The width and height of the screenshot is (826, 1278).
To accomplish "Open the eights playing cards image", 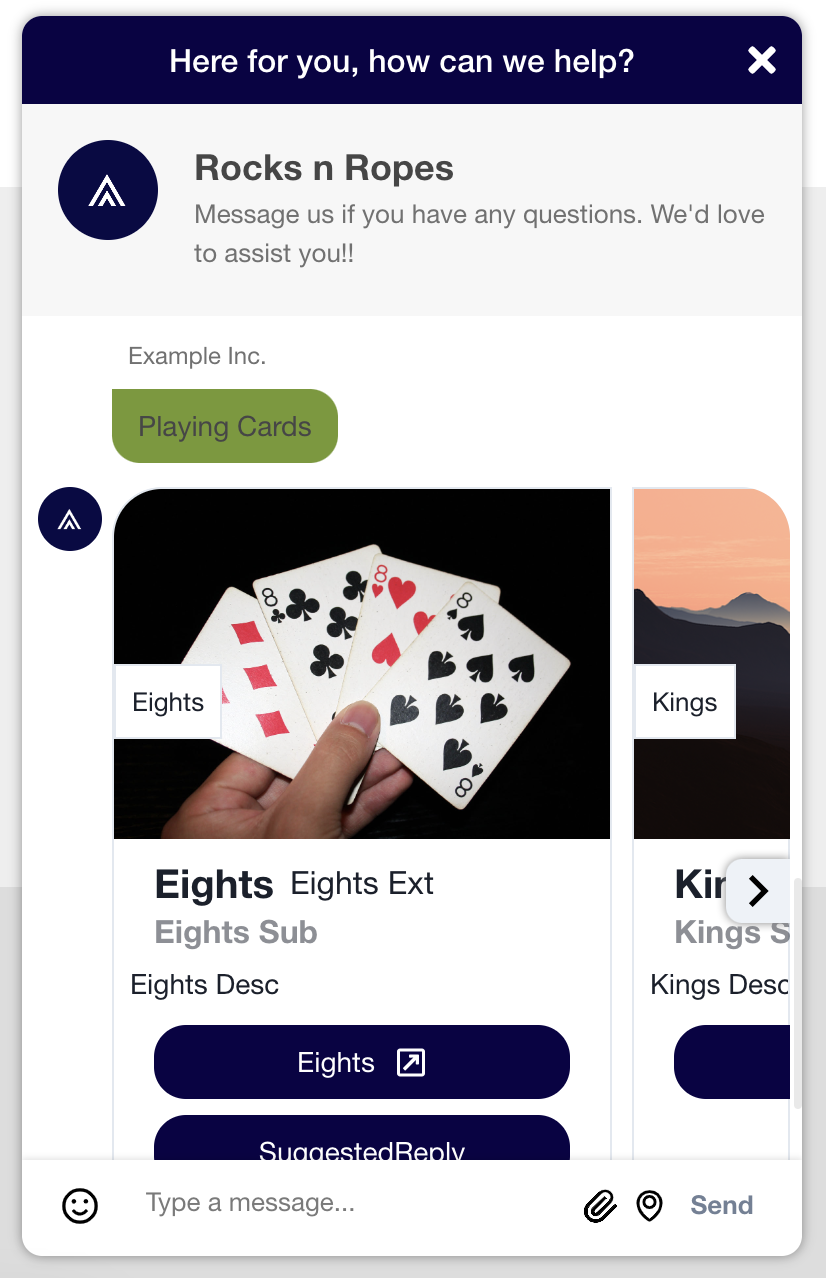I will point(362,664).
